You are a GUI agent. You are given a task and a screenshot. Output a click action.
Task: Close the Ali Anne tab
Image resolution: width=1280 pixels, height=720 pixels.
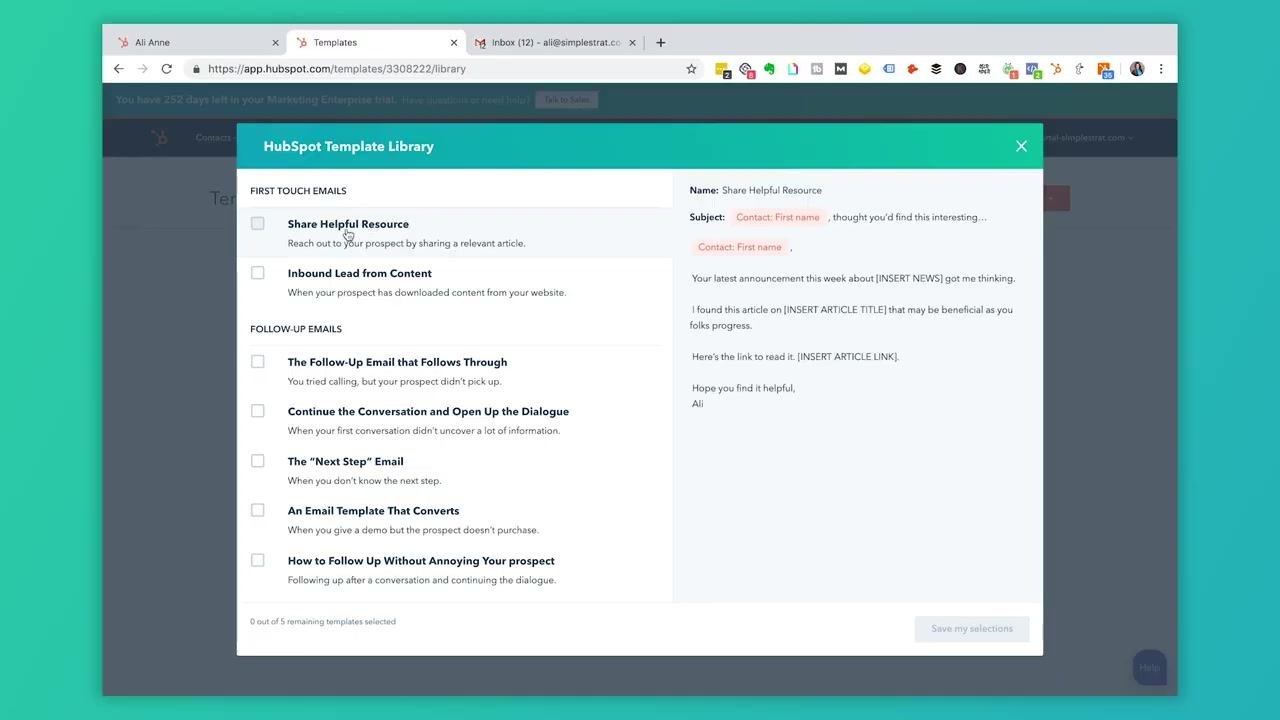(x=275, y=42)
